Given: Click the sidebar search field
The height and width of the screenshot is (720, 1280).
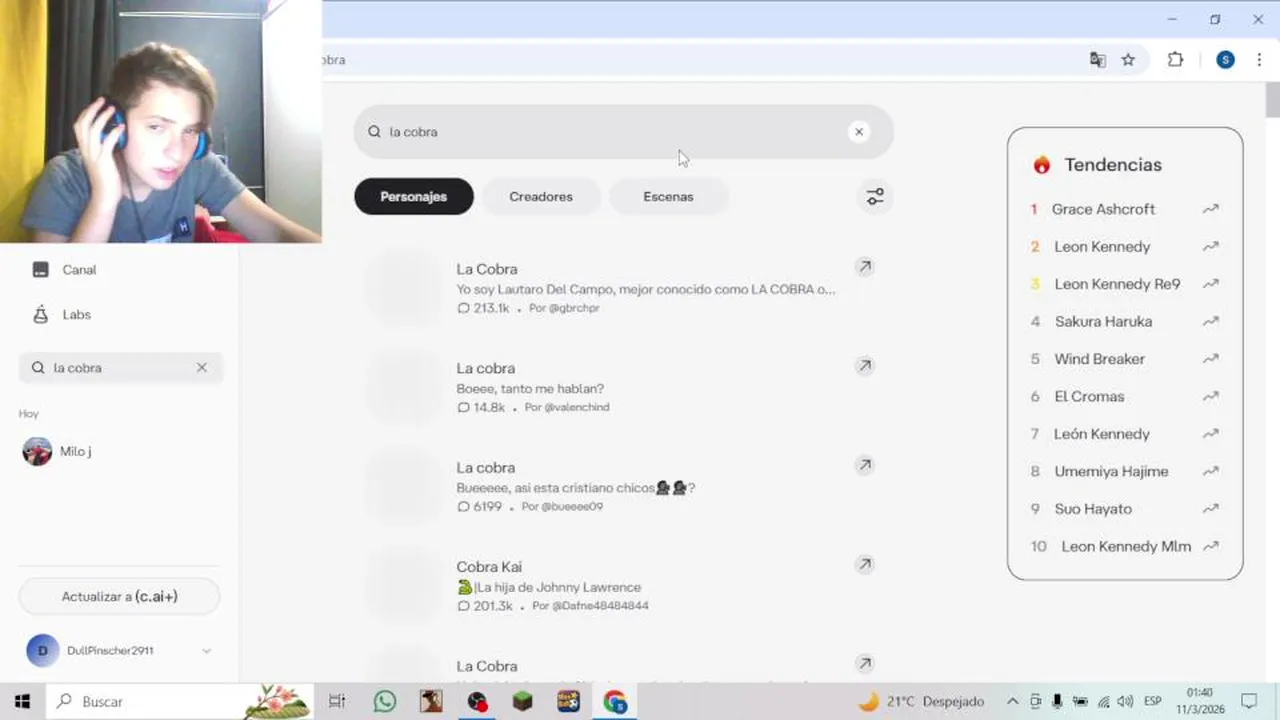Looking at the screenshot, I should tap(120, 368).
